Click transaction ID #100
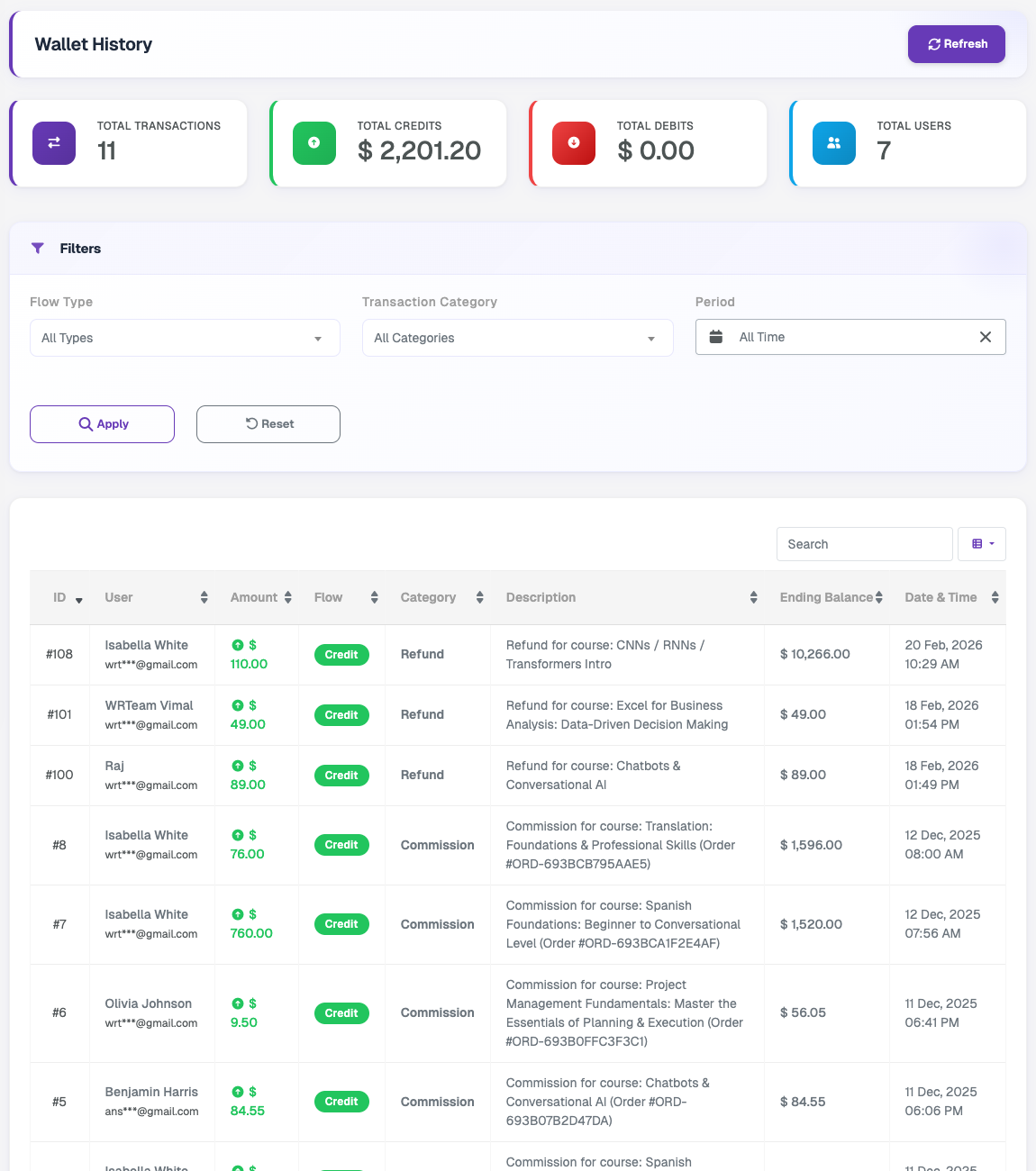The height and width of the screenshot is (1171, 1036). (x=59, y=775)
